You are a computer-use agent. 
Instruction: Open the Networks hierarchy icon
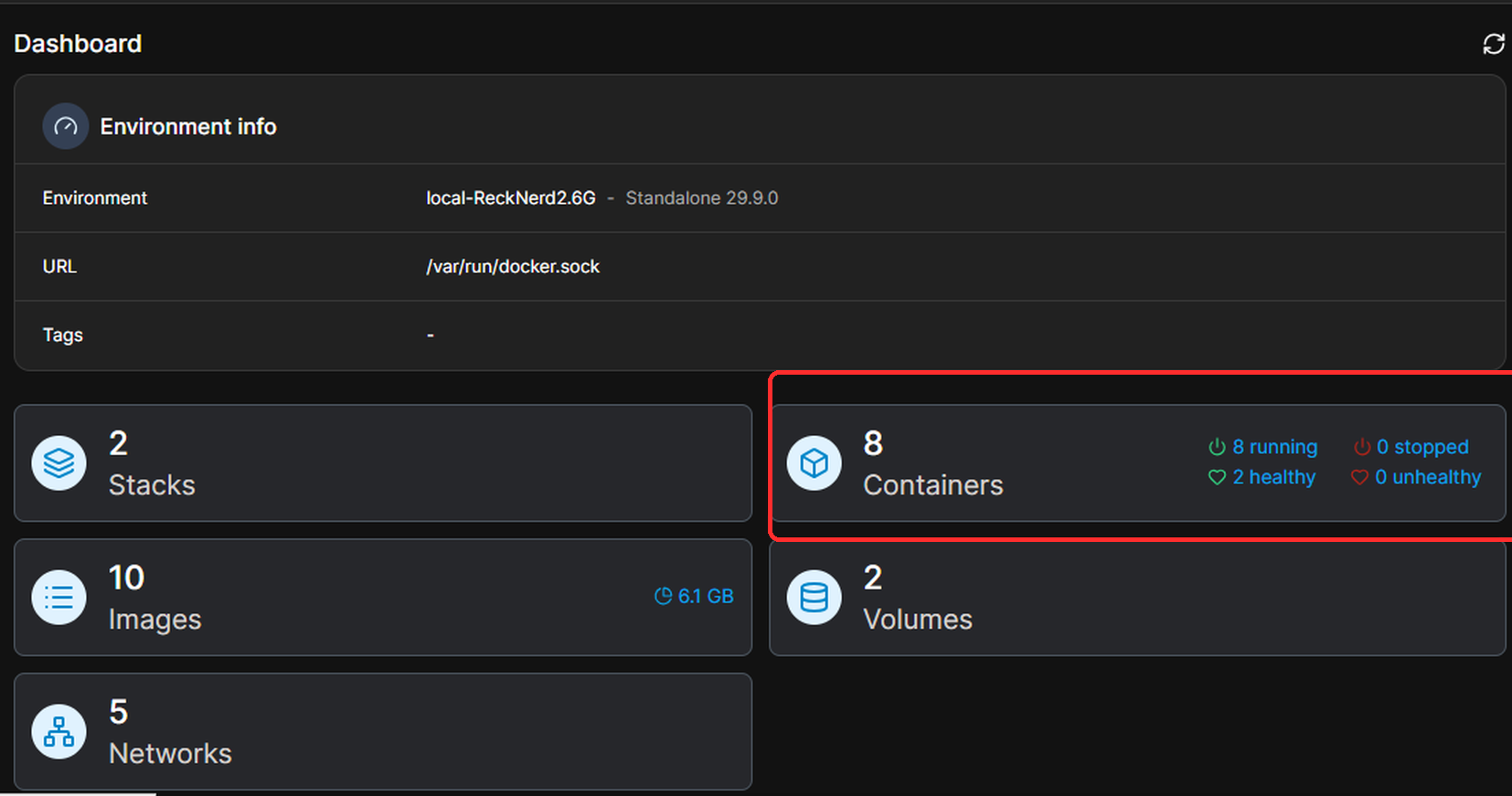coord(59,732)
